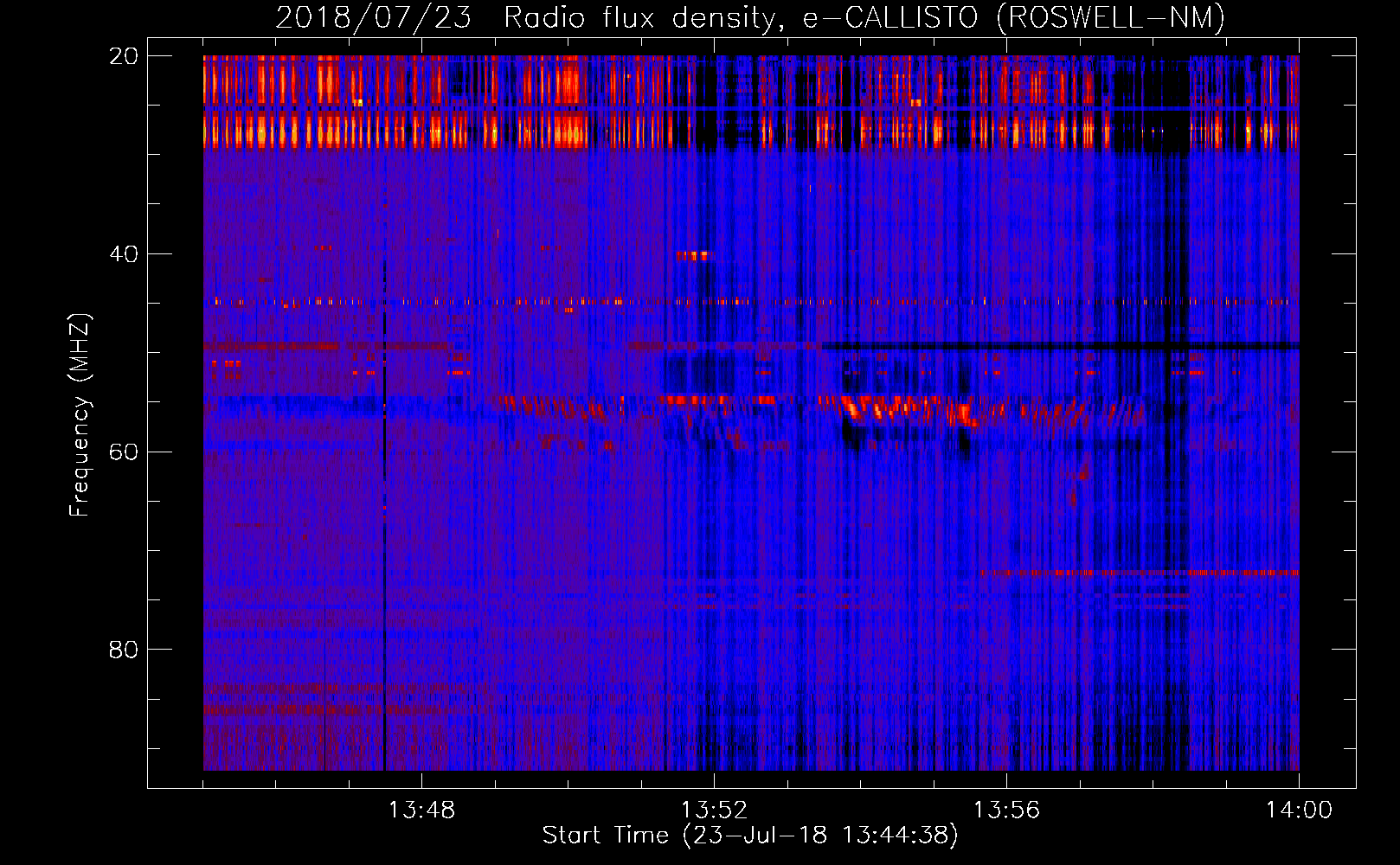This screenshot has height=865, width=1400.
Task: Click the 60 MHz frequency tick label
Action: [x=123, y=452]
